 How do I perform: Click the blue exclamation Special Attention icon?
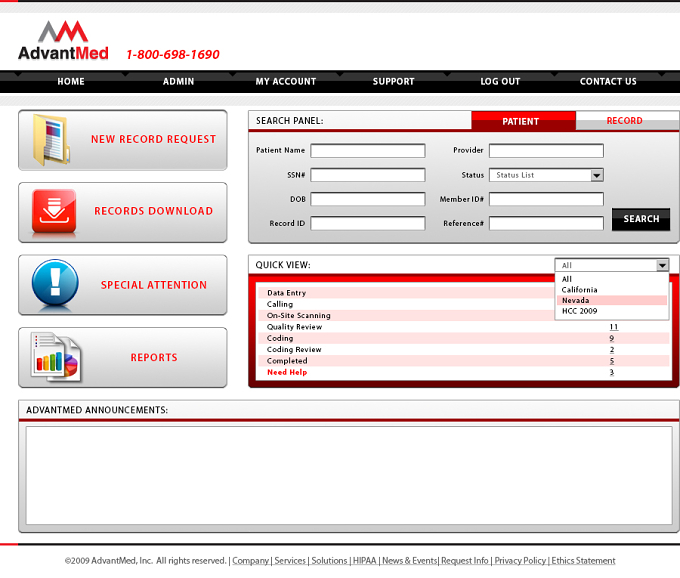coord(55,283)
